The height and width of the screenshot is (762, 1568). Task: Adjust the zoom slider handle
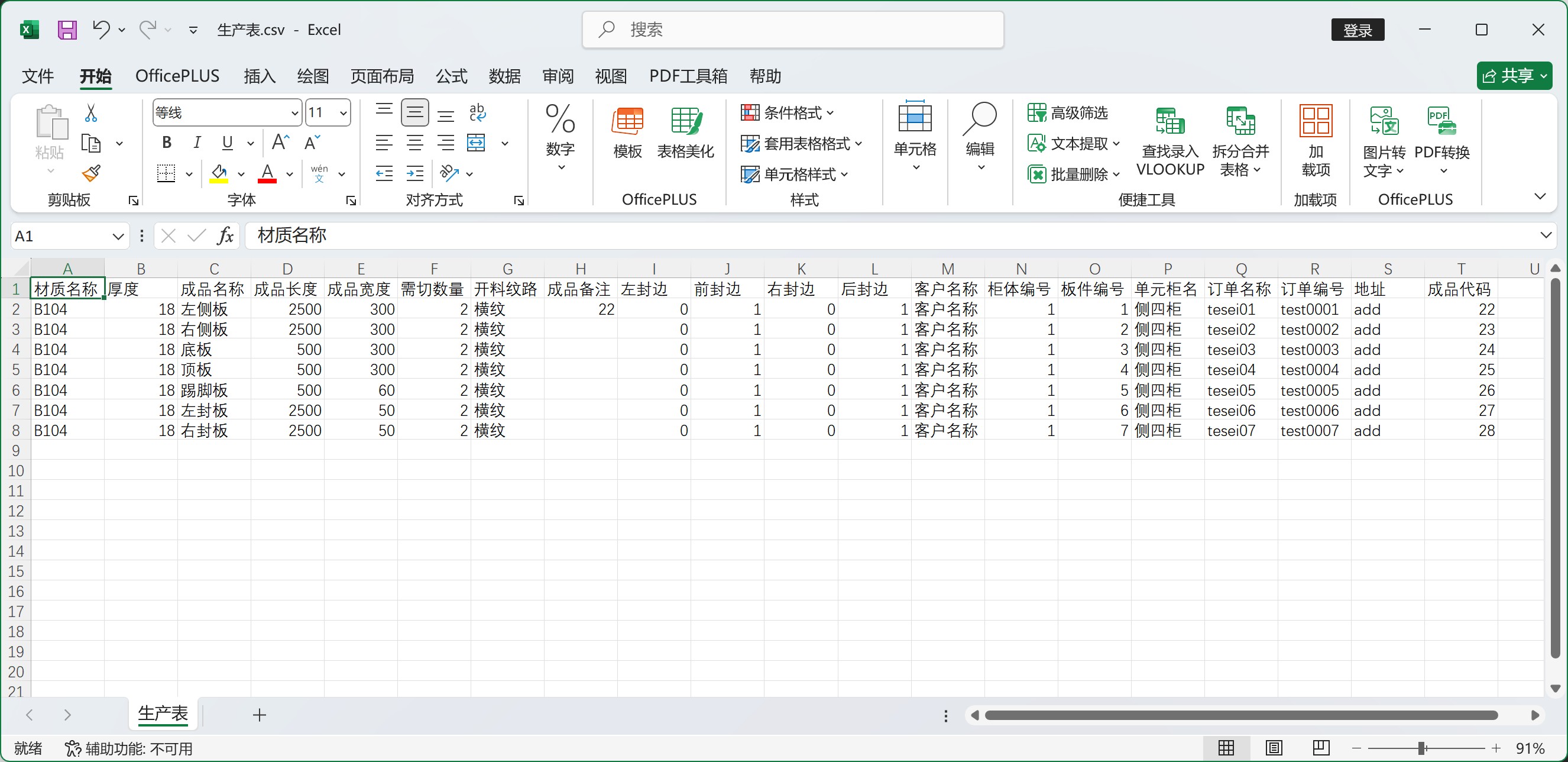[1422, 748]
